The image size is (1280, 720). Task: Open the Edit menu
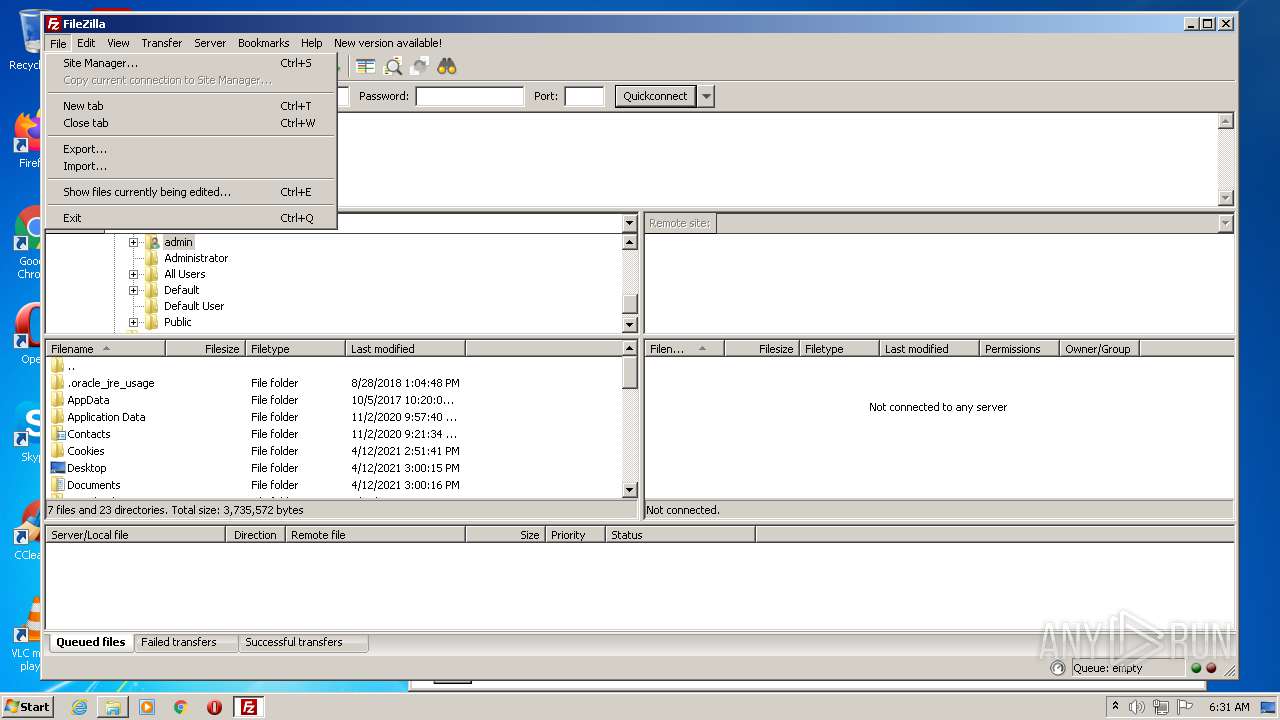[x=86, y=43]
